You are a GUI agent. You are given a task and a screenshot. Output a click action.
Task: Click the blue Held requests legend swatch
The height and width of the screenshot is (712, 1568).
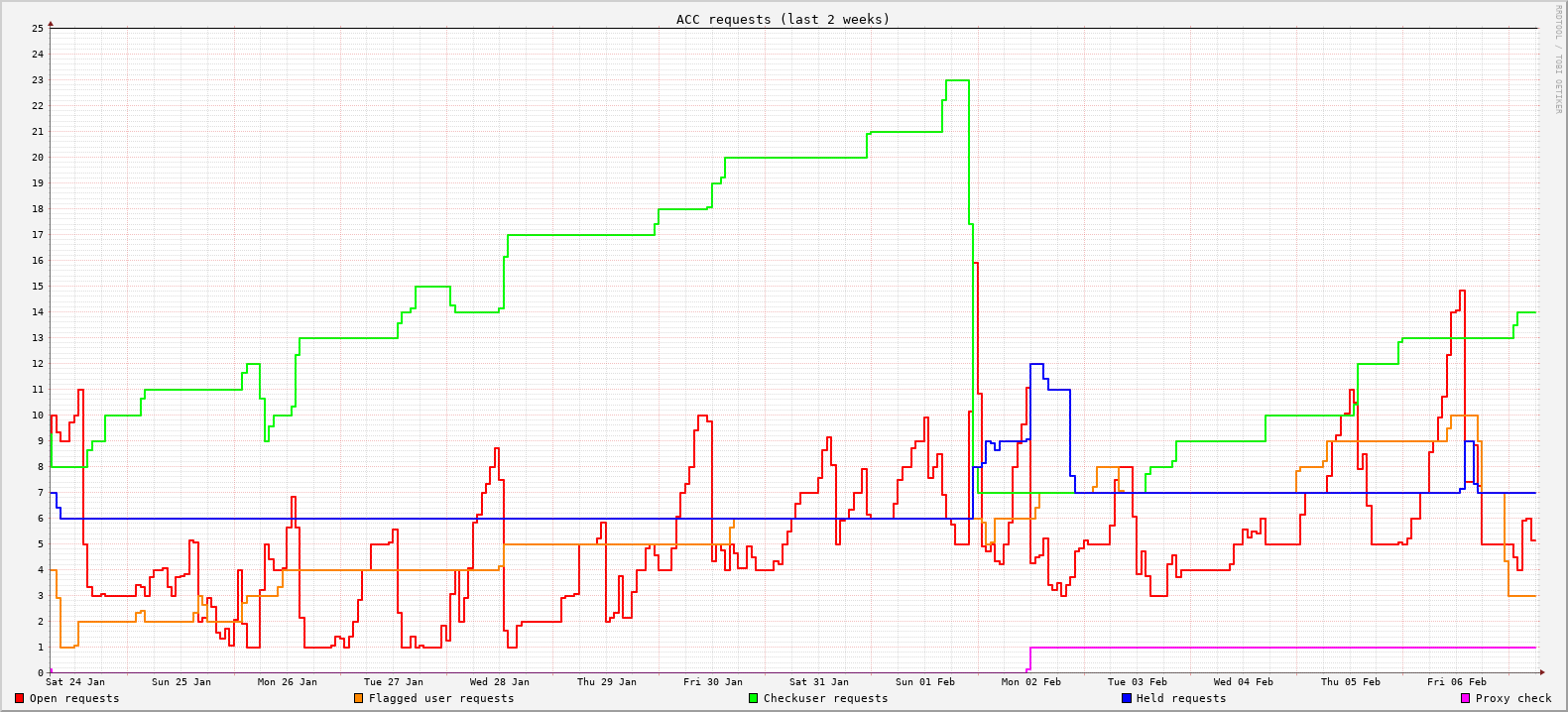pyautogui.click(x=1127, y=698)
